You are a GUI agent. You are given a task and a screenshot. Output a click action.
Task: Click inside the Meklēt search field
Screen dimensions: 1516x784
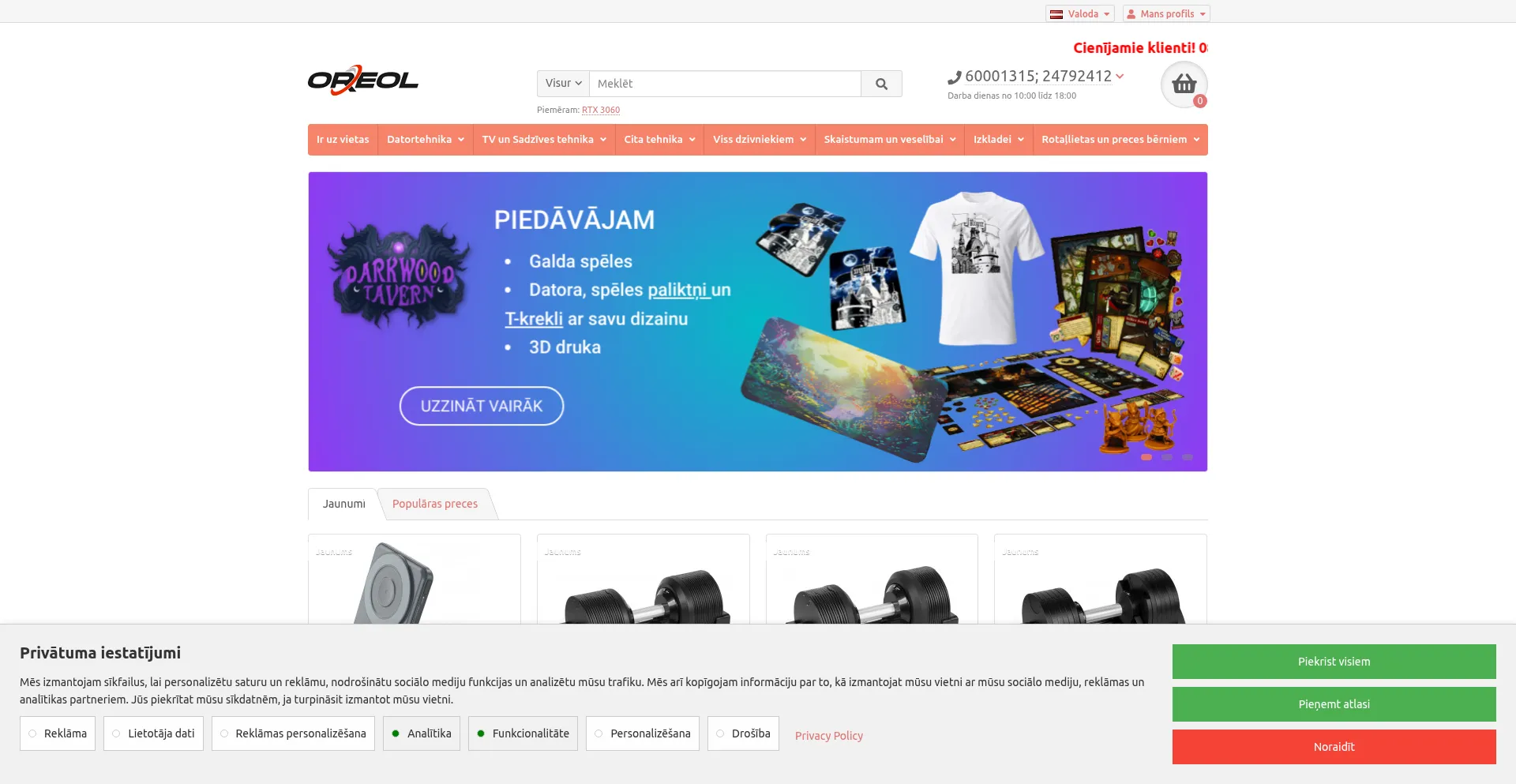pos(725,84)
